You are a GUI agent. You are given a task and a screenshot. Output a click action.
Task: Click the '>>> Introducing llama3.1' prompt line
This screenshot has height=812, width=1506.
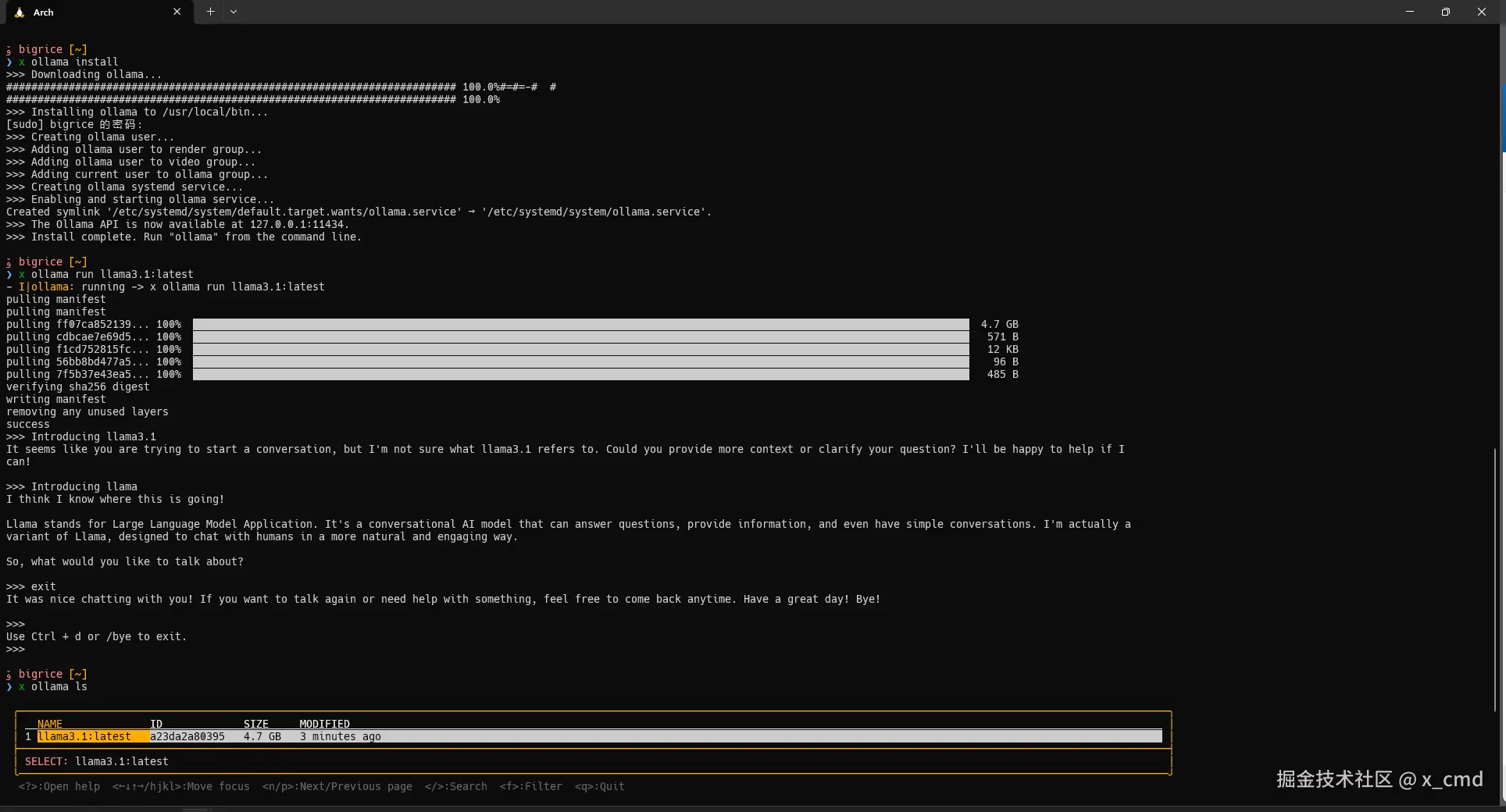pos(81,436)
